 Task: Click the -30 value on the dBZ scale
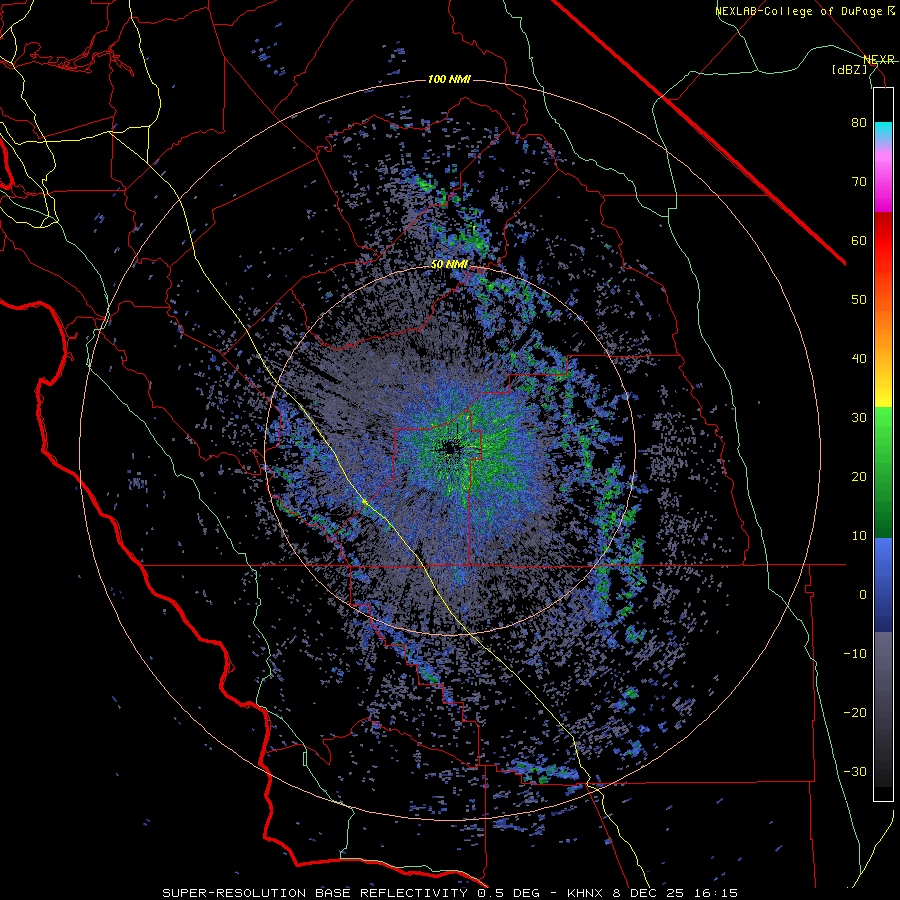pos(855,771)
